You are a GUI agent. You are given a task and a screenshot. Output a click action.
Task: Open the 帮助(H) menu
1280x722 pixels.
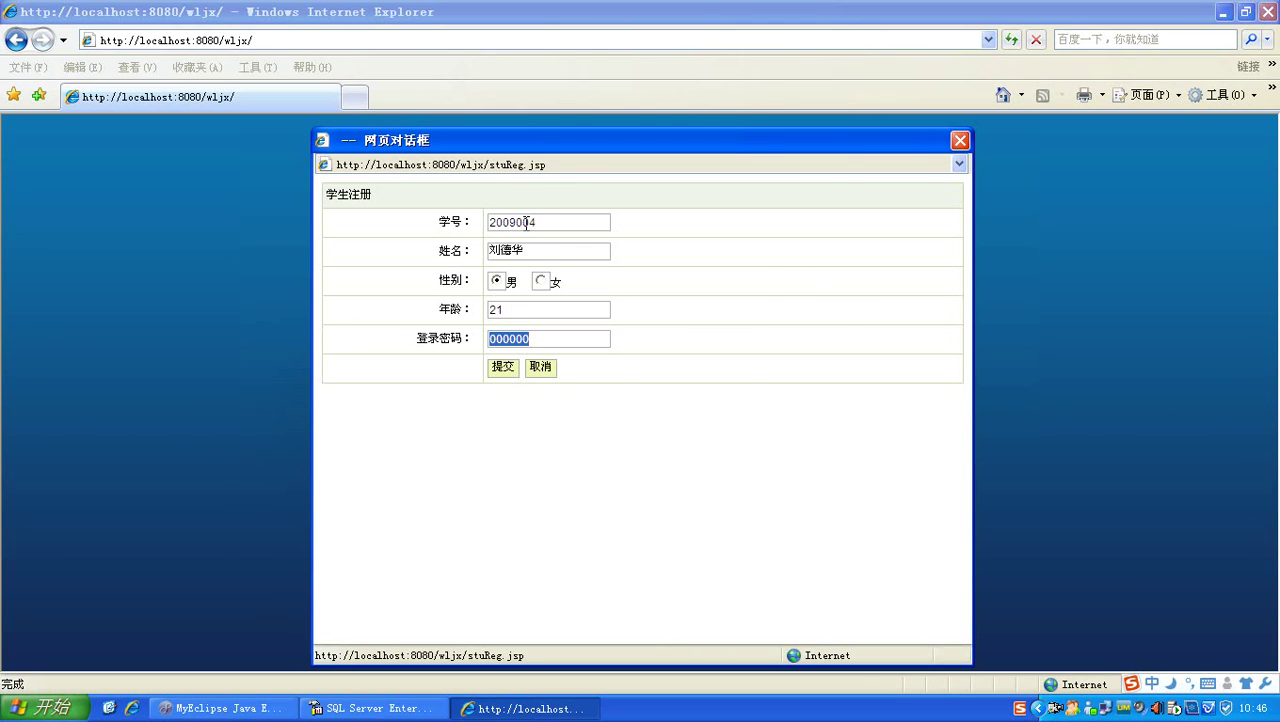pyautogui.click(x=312, y=67)
